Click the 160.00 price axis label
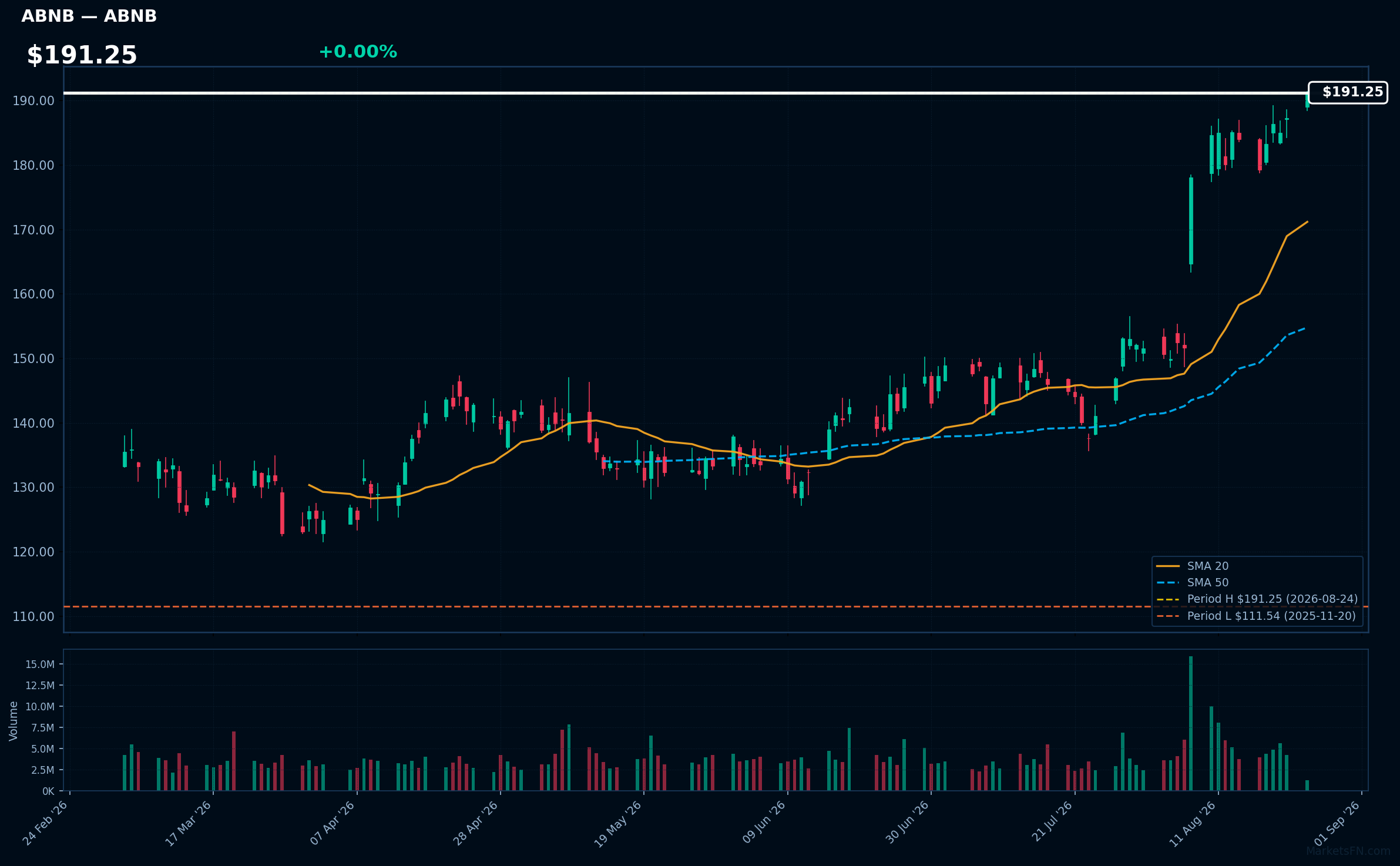This screenshot has width=1400, height=866. click(33, 294)
